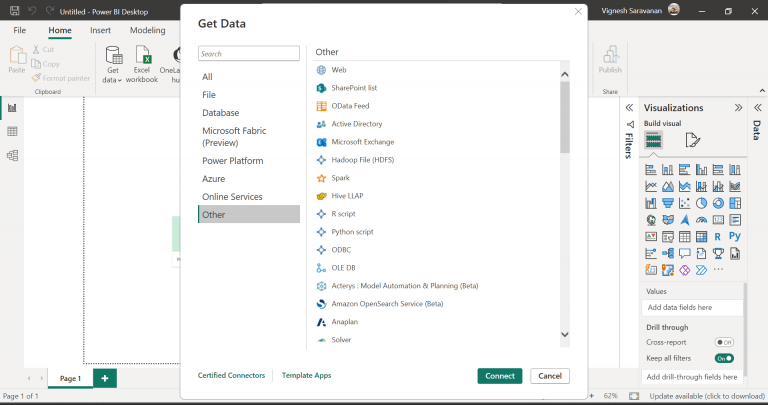Select the Database category in Get Data
This screenshot has width=768, height=405.
[220, 113]
